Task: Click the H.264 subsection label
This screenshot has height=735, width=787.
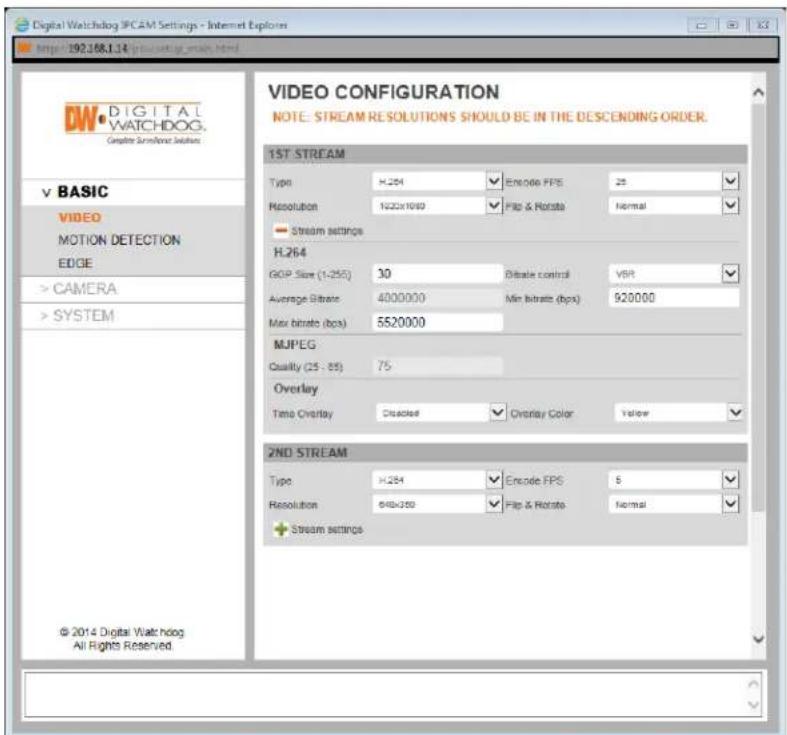Action: (290, 252)
